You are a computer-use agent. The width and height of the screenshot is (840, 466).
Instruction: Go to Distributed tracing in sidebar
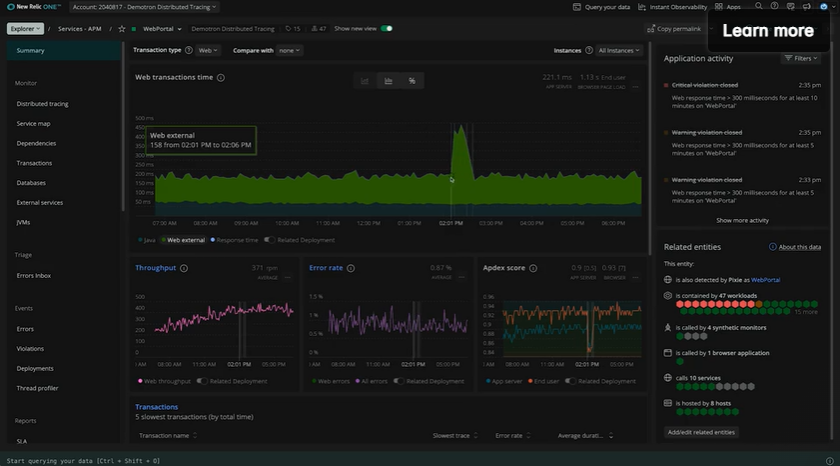coord(43,104)
